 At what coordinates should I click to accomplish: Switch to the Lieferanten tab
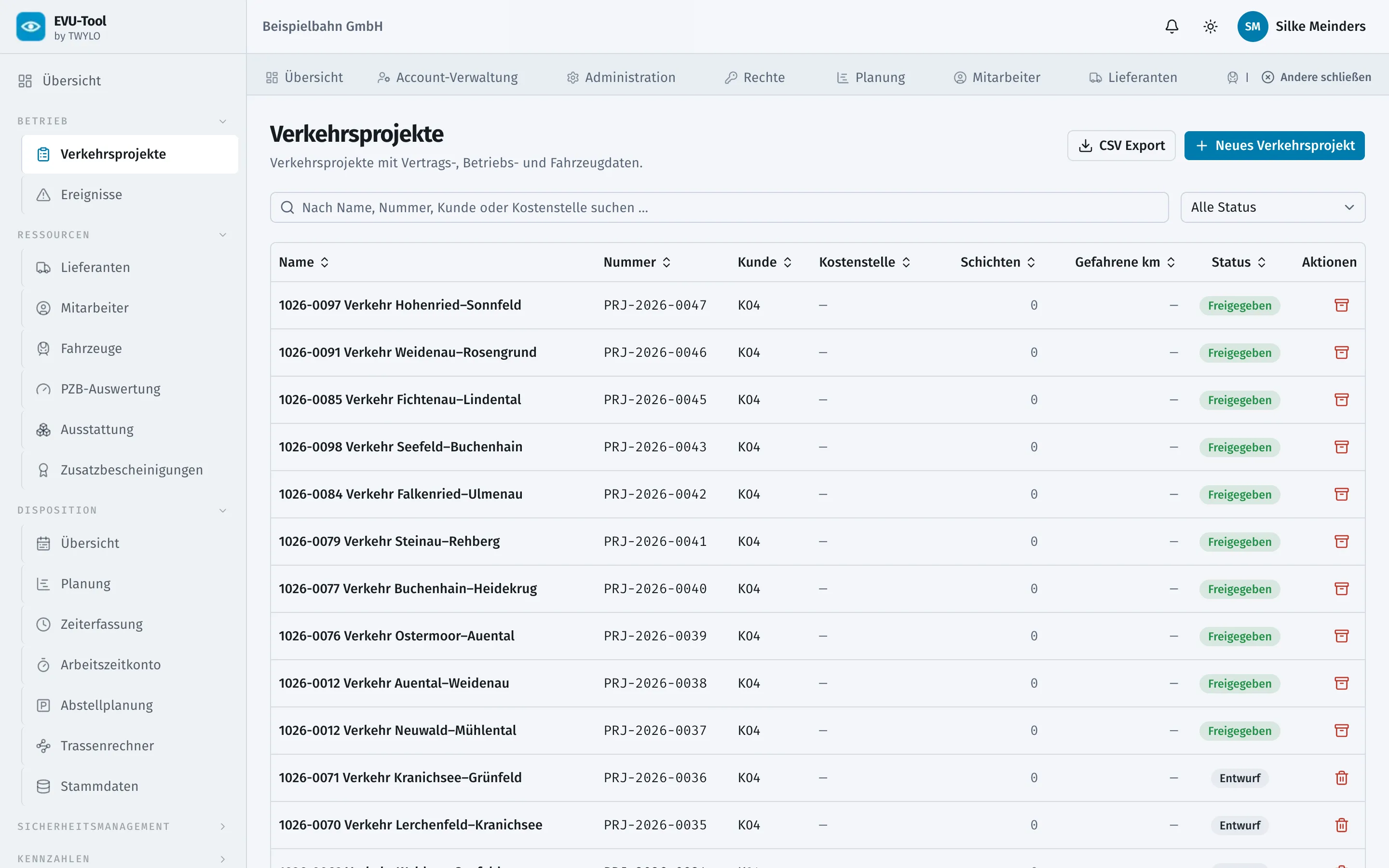pos(1133,78)
